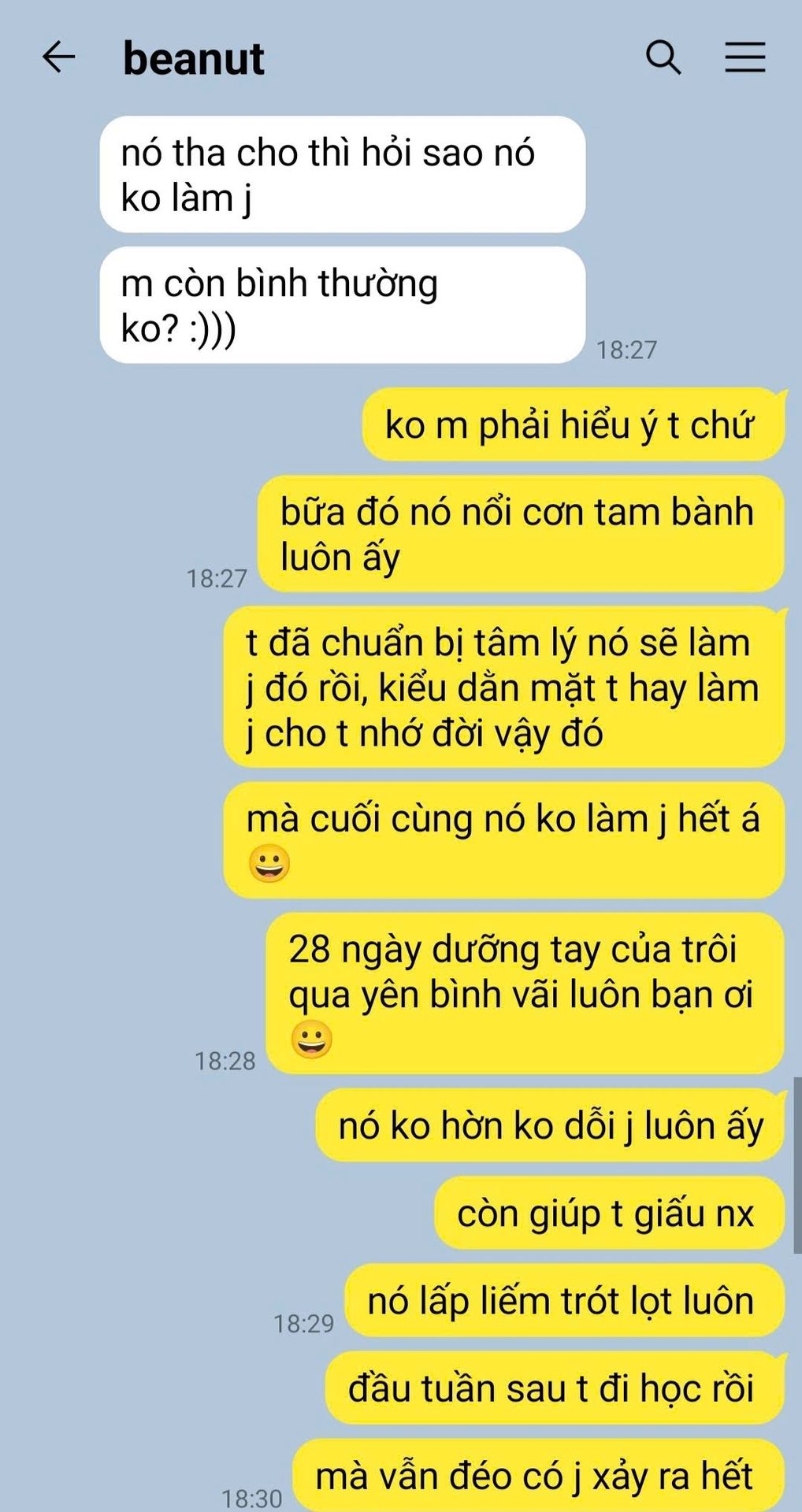Tap message '28 ngày dưỡng tay của trôi'
The width and height of the screenshot is (802, 1512).
pos(525,993)
